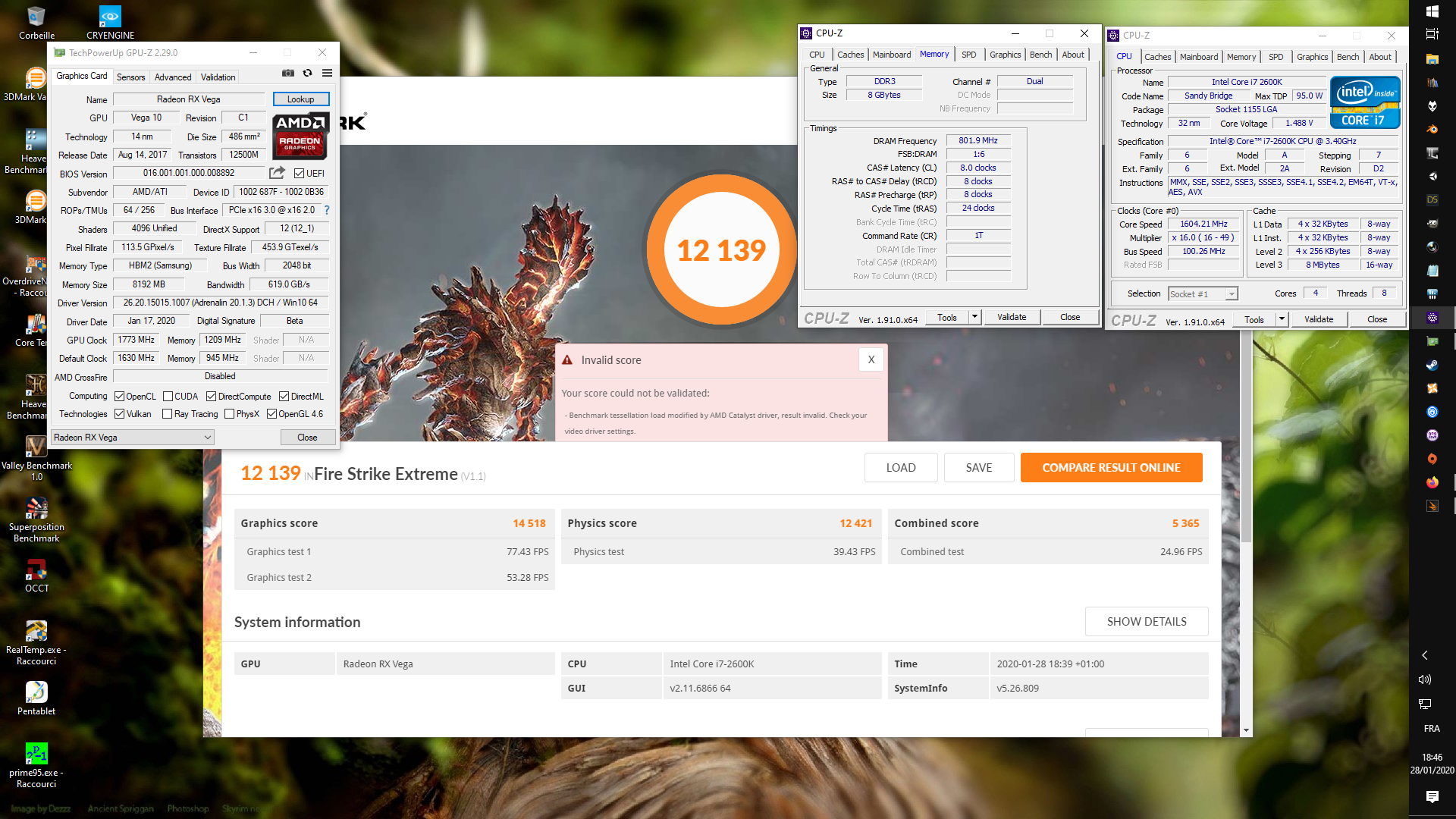1456x819 pixels.
Task: Click the Lookup button in GPU-Z
Action: 301,99
